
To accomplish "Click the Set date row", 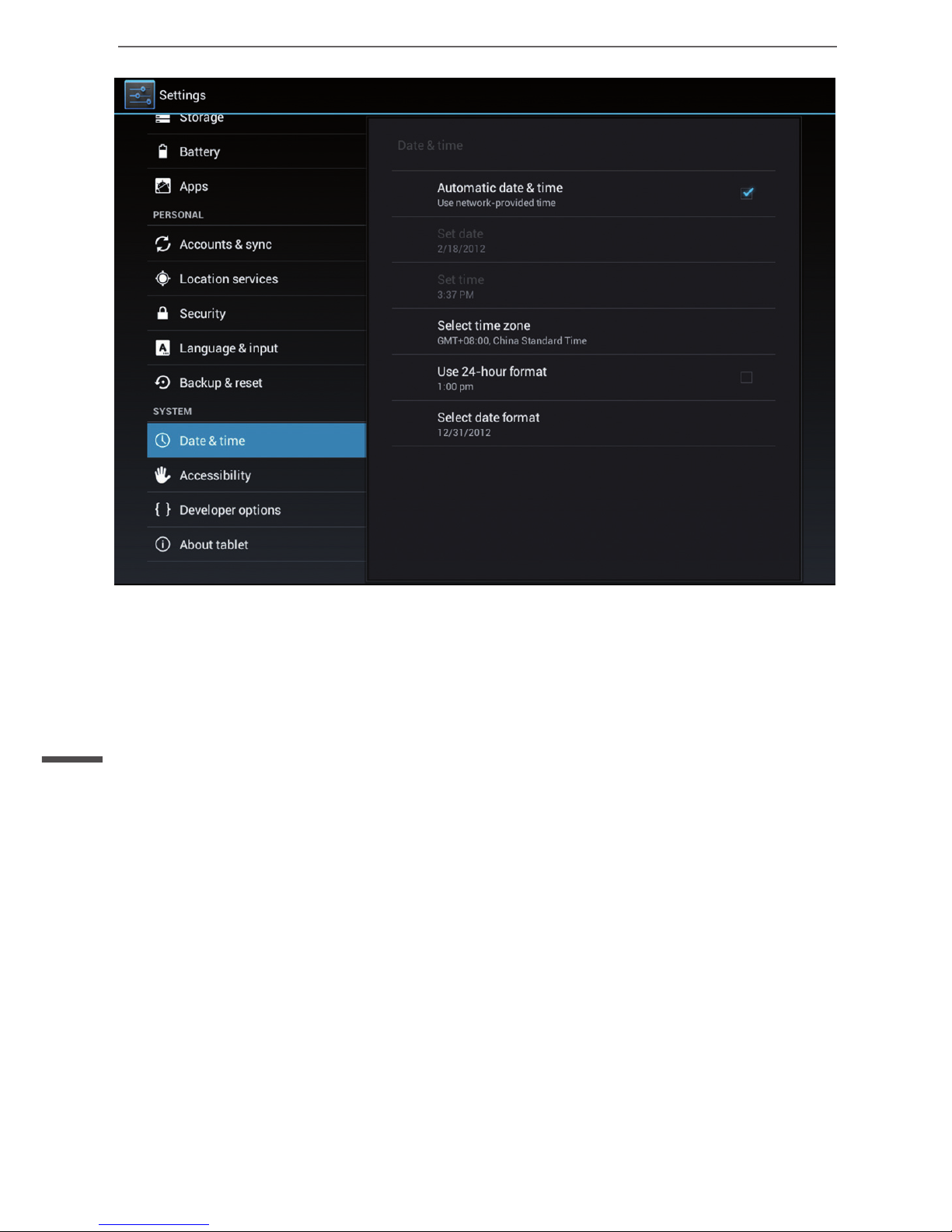I will (583, 240).
